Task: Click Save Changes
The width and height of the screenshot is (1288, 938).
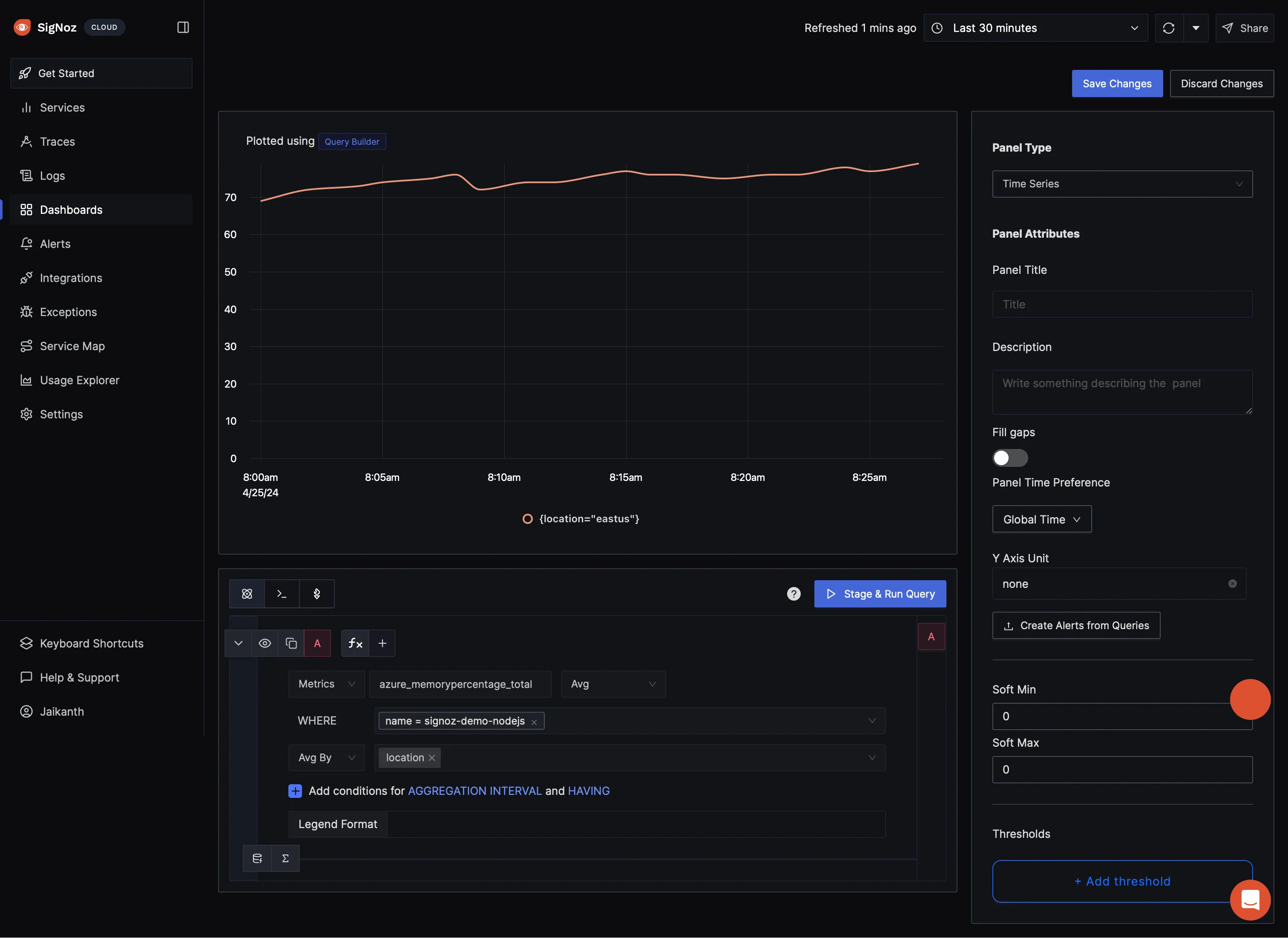Action: (1117, 83)
